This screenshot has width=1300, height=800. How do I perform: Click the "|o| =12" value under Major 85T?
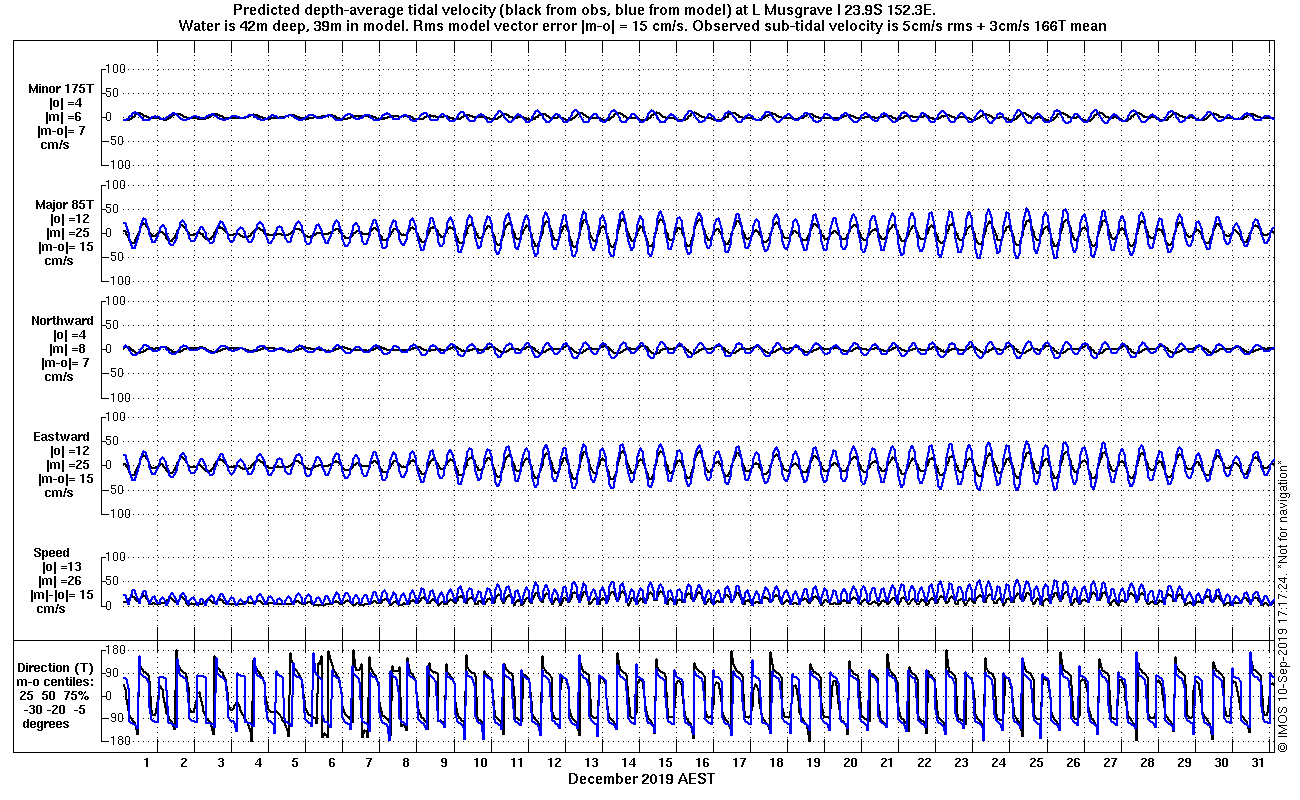click(68, 219)
